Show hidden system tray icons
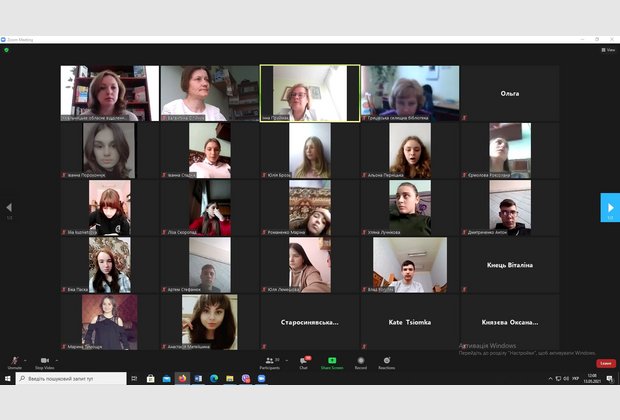This screenshot has width=620, height=420. click(550, 378)
